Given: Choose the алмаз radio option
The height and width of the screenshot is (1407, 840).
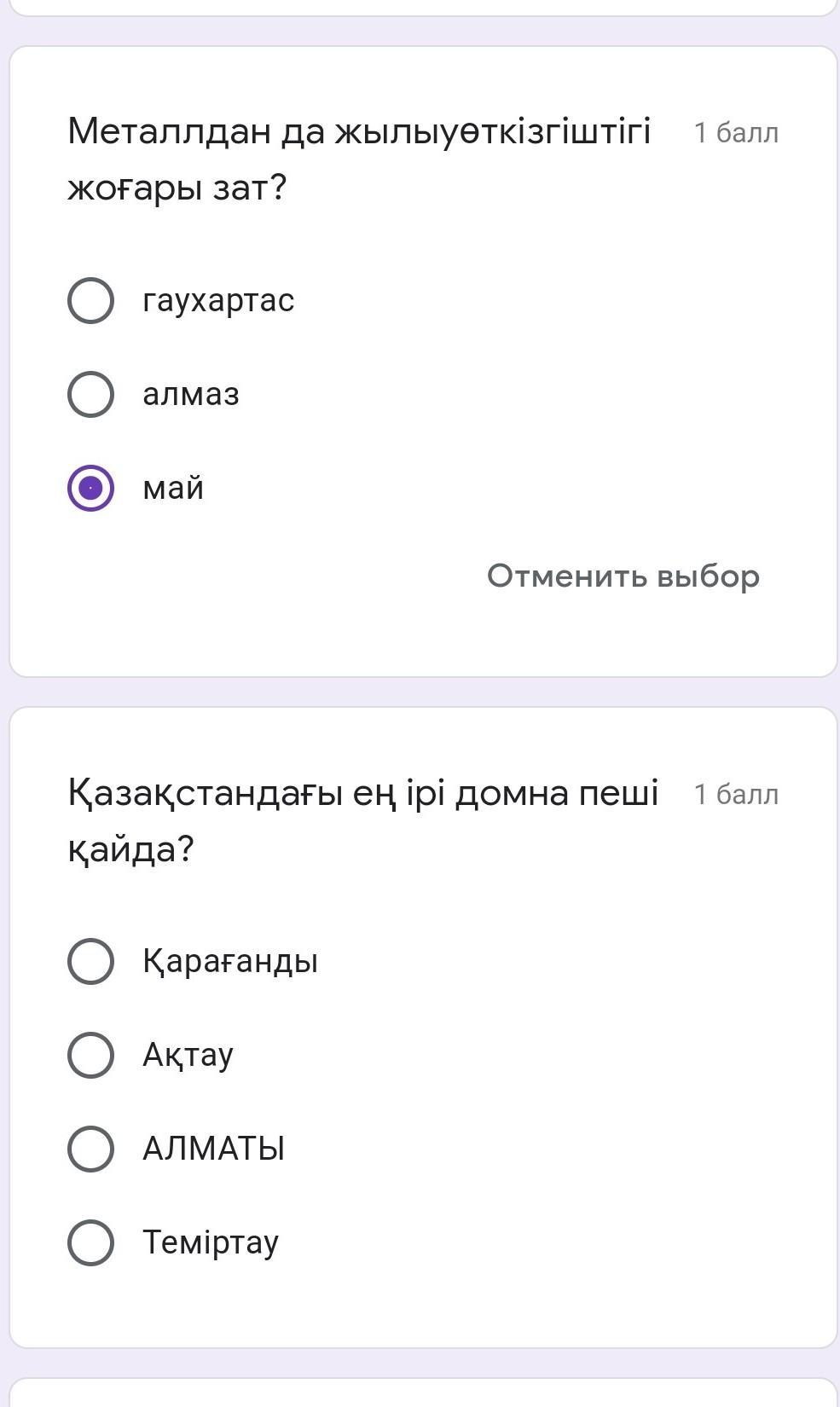Looking at the screenshot, I should 90,394.
